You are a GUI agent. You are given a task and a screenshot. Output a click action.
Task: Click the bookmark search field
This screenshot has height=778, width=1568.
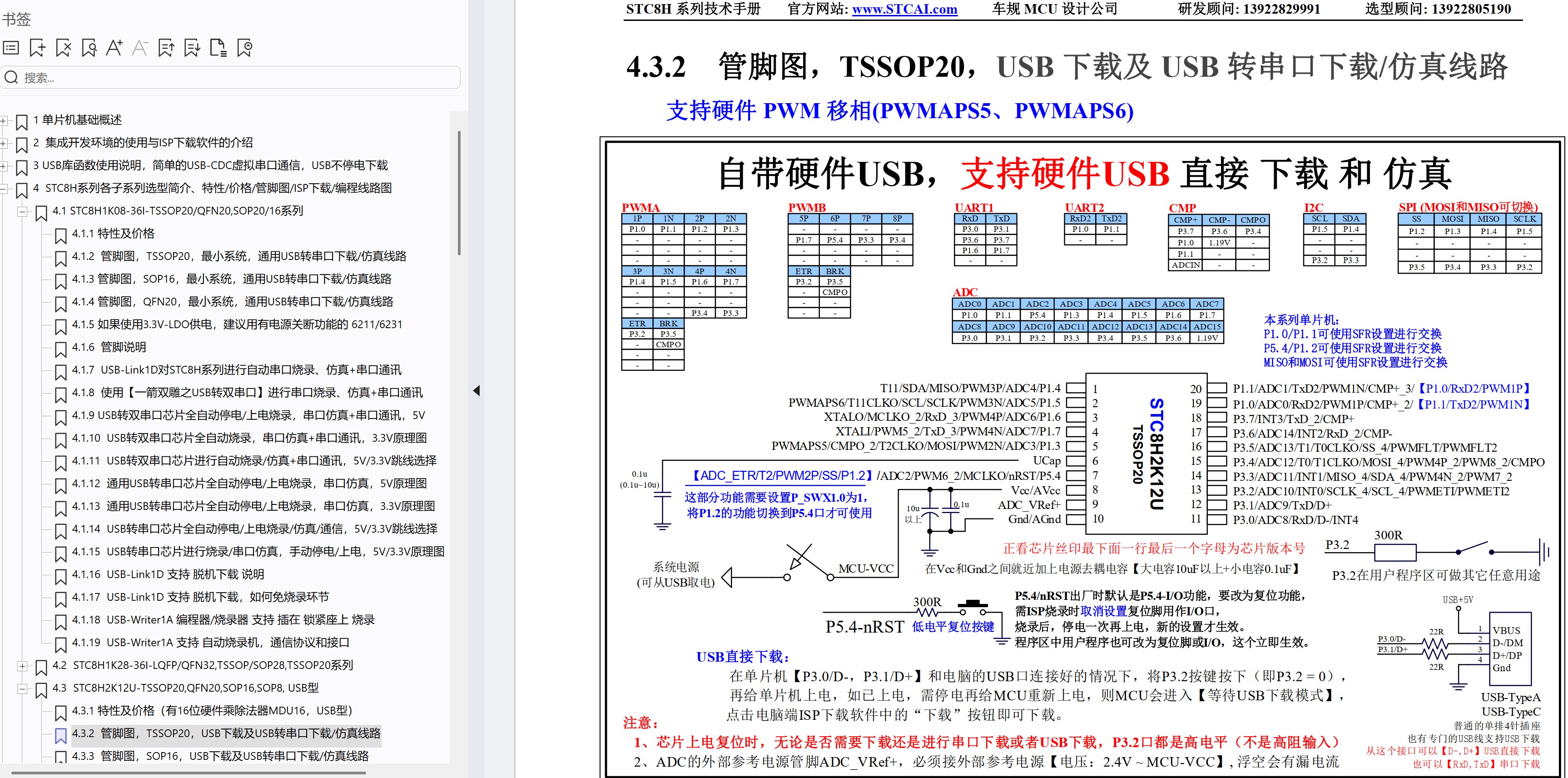(x=231, y=78)
